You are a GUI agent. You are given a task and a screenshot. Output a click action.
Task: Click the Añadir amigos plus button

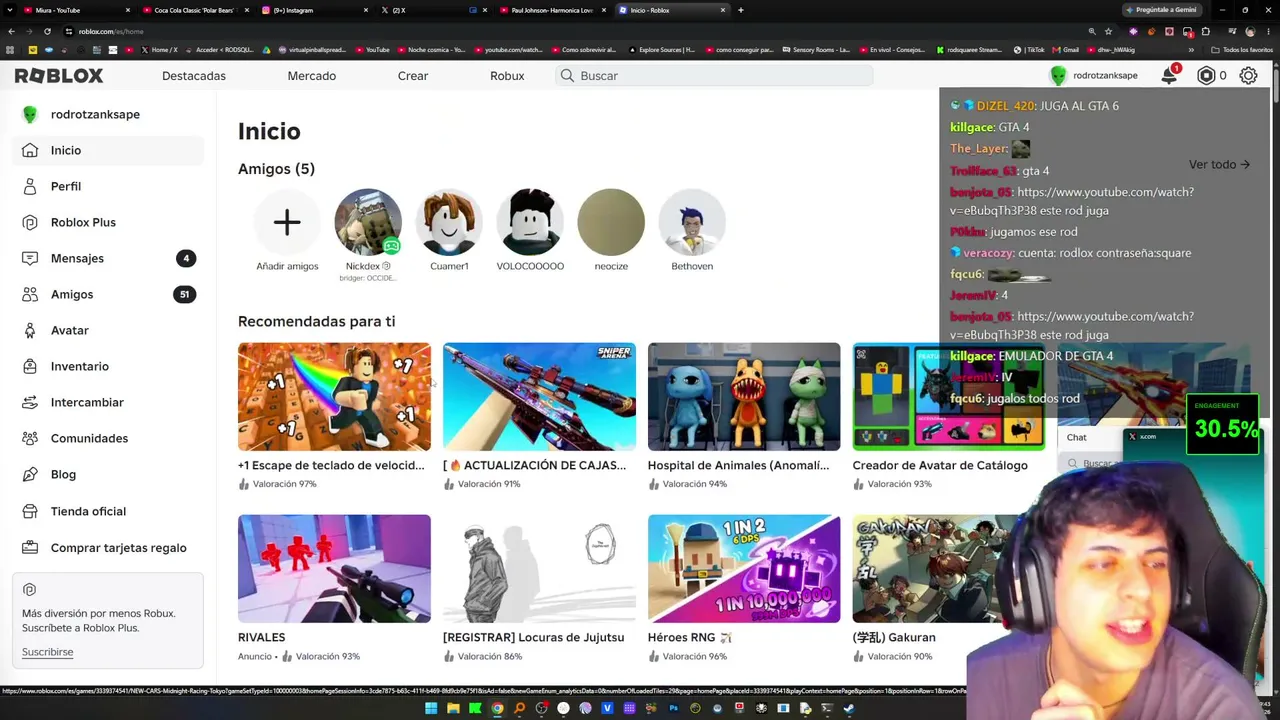point(287,222)
